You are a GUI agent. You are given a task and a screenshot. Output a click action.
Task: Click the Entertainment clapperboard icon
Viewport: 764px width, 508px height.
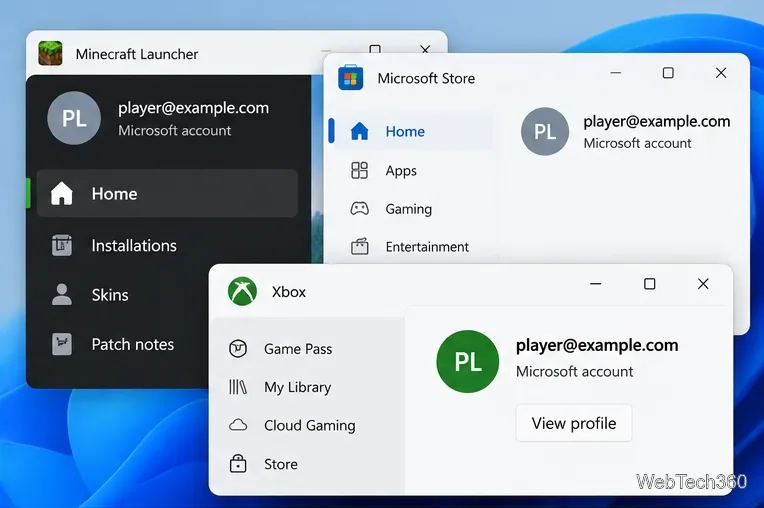[360, 246]
